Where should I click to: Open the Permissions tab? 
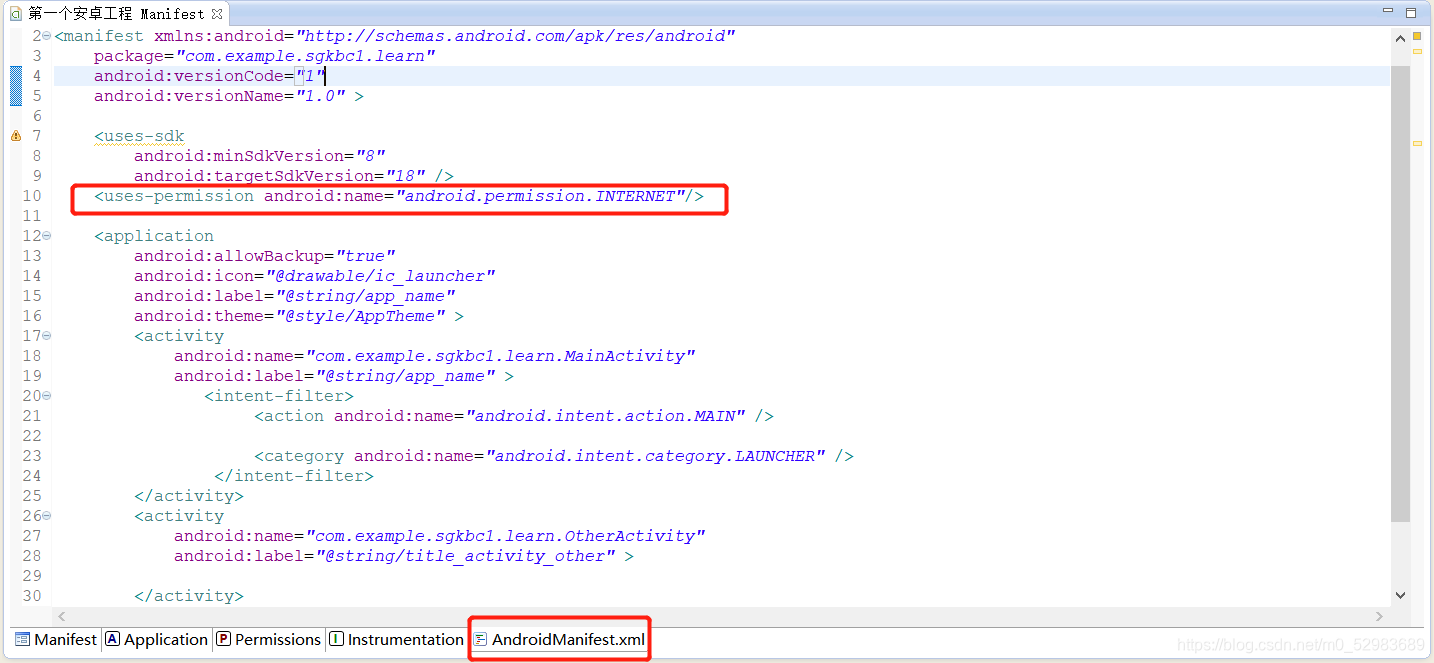(268, 639)
